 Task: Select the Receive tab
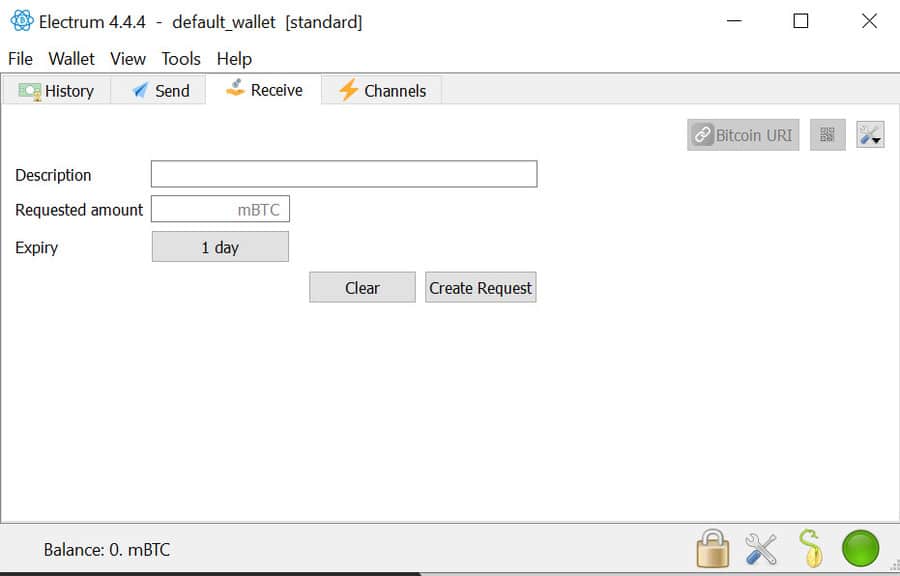(x=264, y=89)
